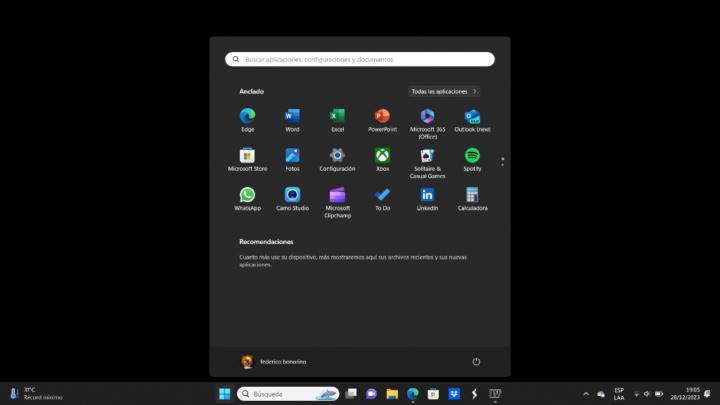Click the power button in Start menu
This screenshot has height=405, width=720.
pos(476,362)
